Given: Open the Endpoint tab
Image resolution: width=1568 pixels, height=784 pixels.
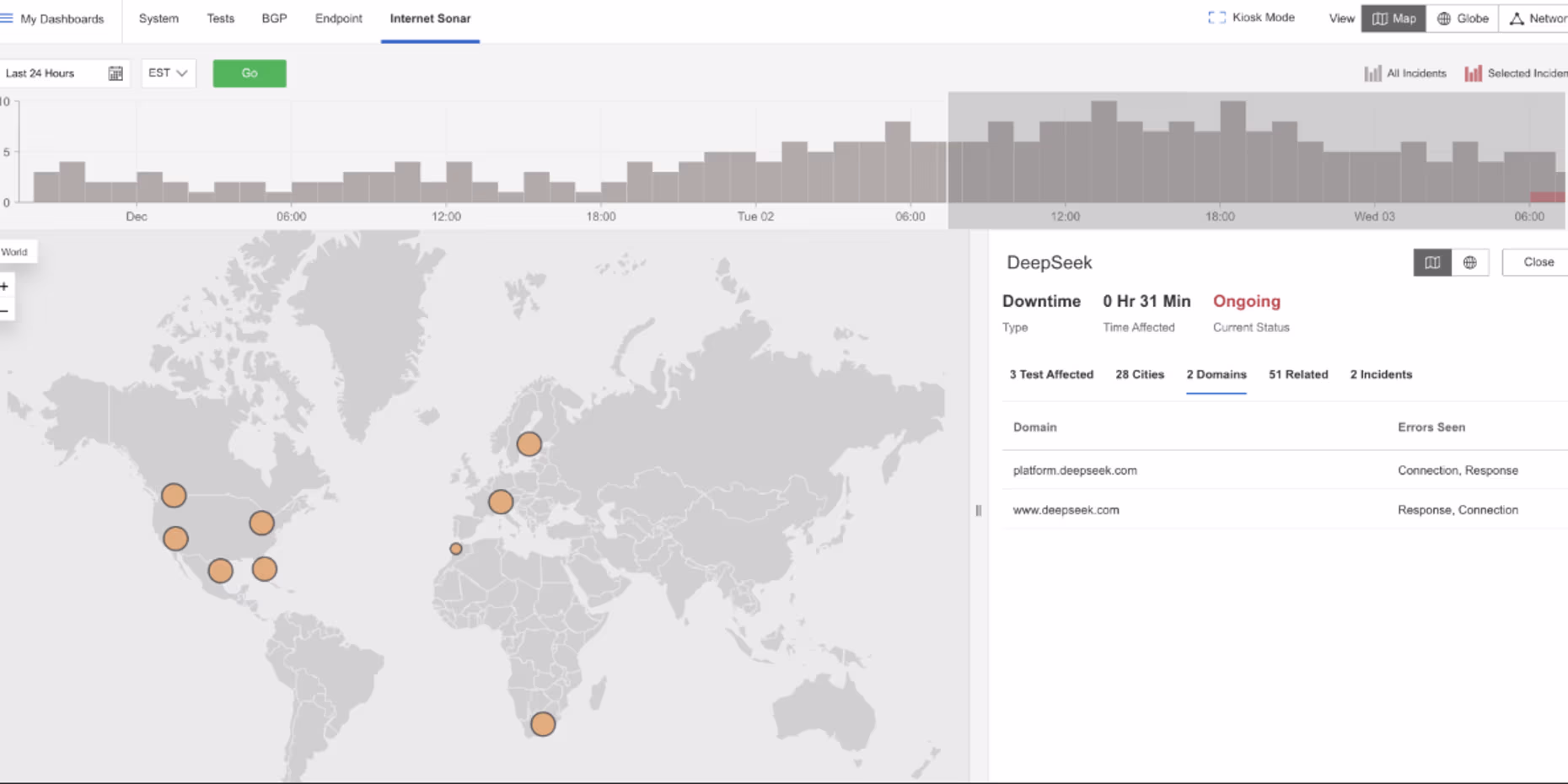Looking at the screenshot, I should pyautogui.click(x=339, y=19).
